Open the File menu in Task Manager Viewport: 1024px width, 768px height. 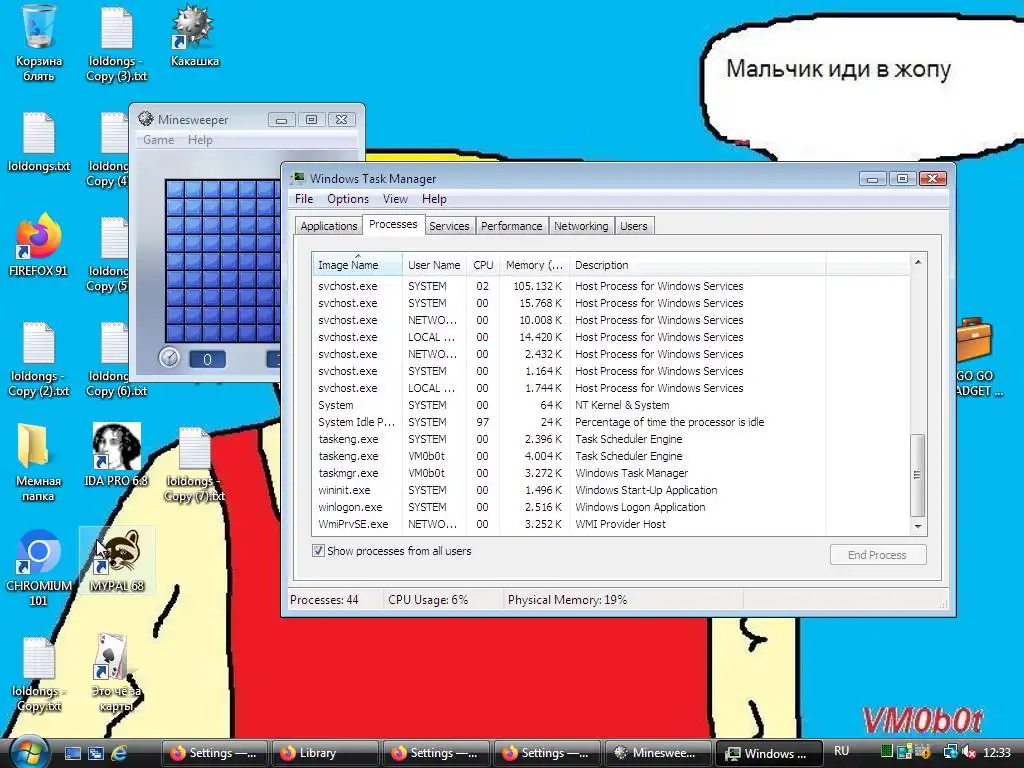(304, 199)
